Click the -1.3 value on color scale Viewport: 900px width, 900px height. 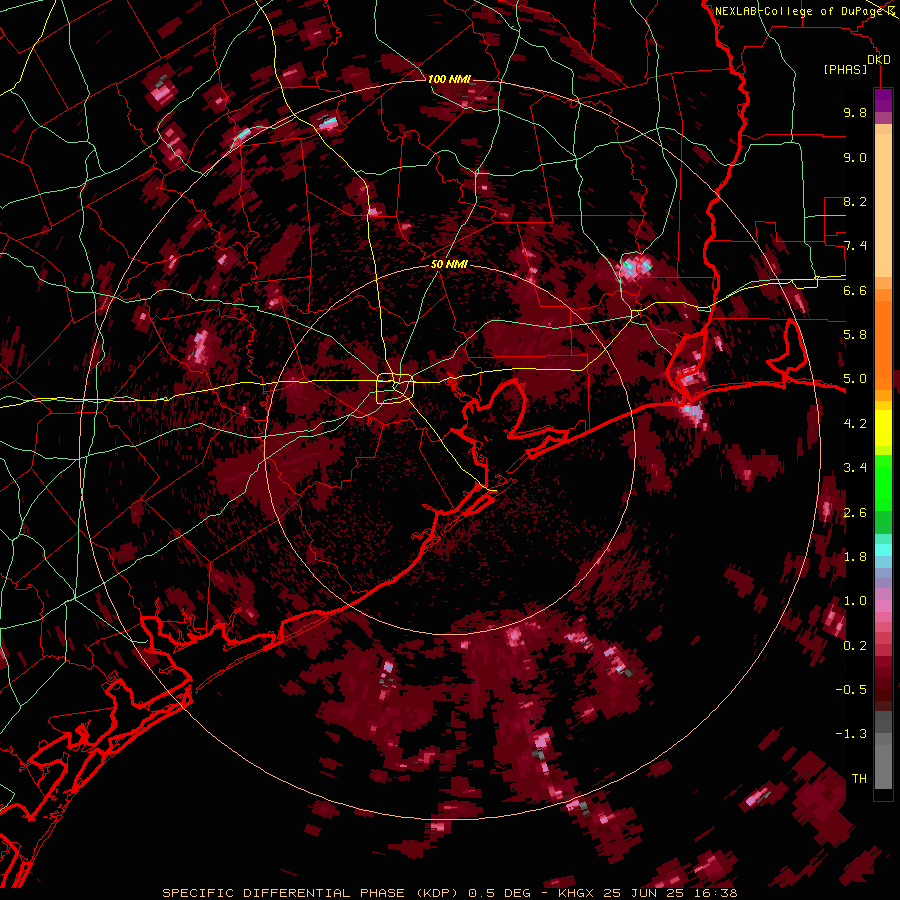coord(851,734)
